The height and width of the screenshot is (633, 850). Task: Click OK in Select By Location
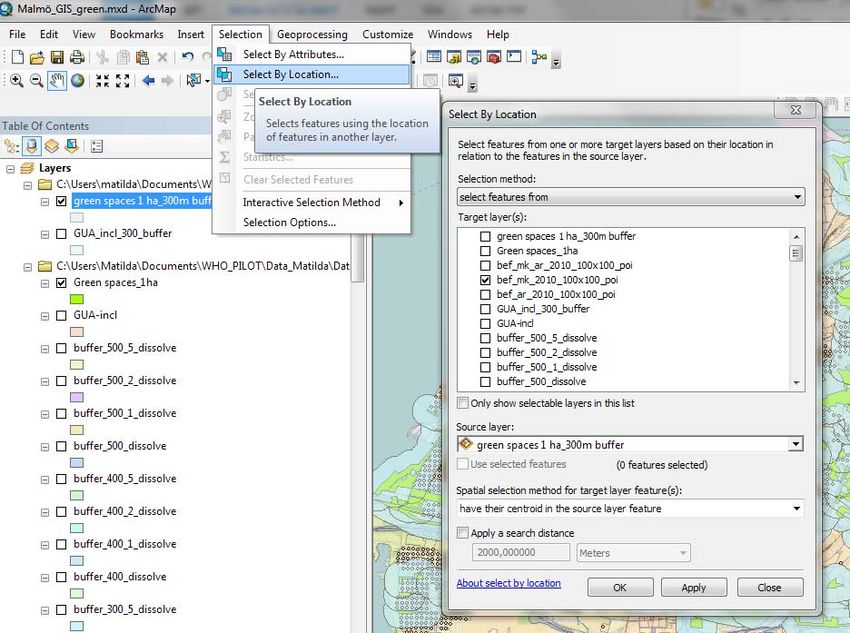tap(620, 587)
